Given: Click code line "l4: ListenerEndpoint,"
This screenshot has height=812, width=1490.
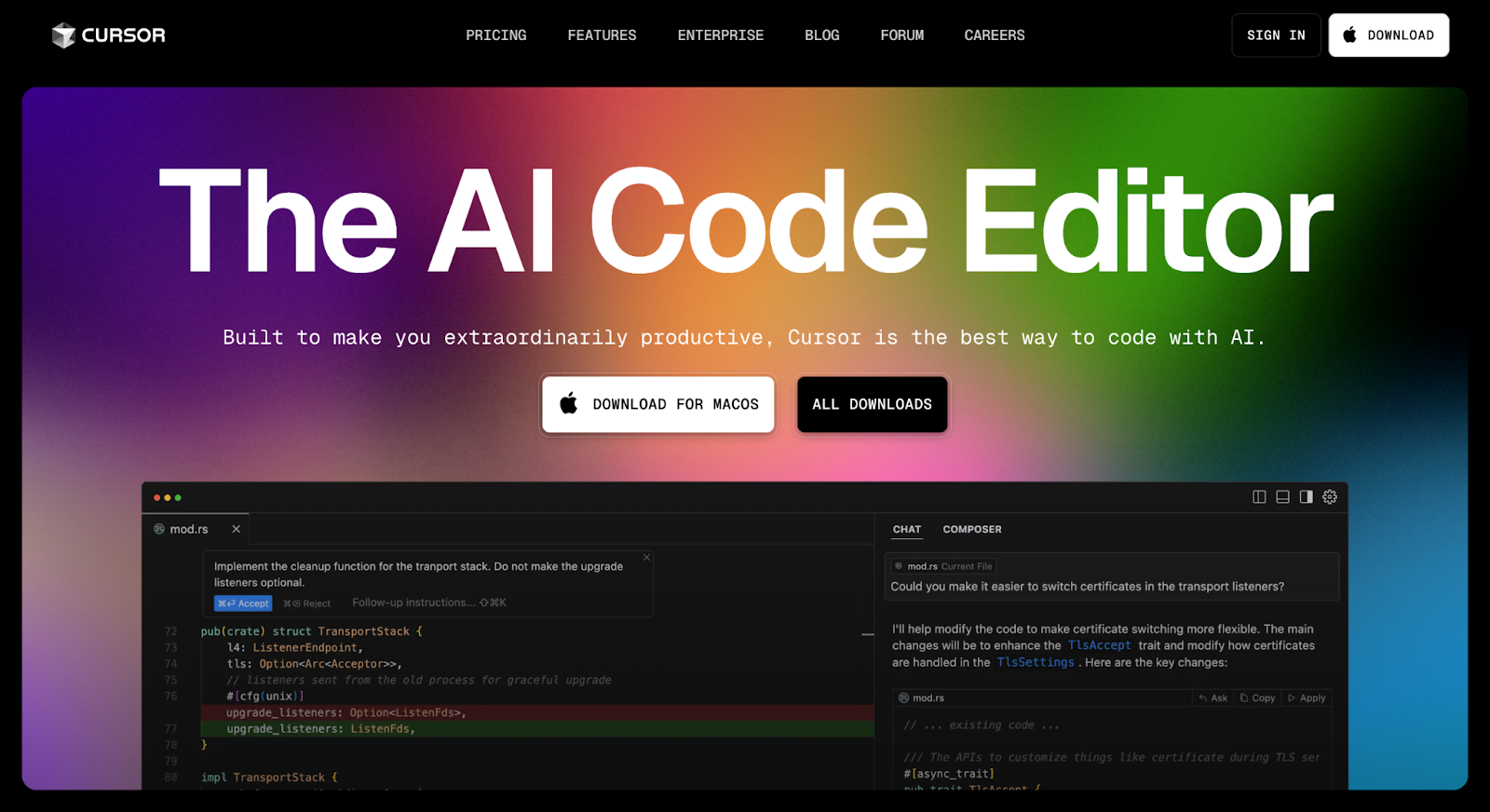Looking at the screenshot, I should point(295,647).
